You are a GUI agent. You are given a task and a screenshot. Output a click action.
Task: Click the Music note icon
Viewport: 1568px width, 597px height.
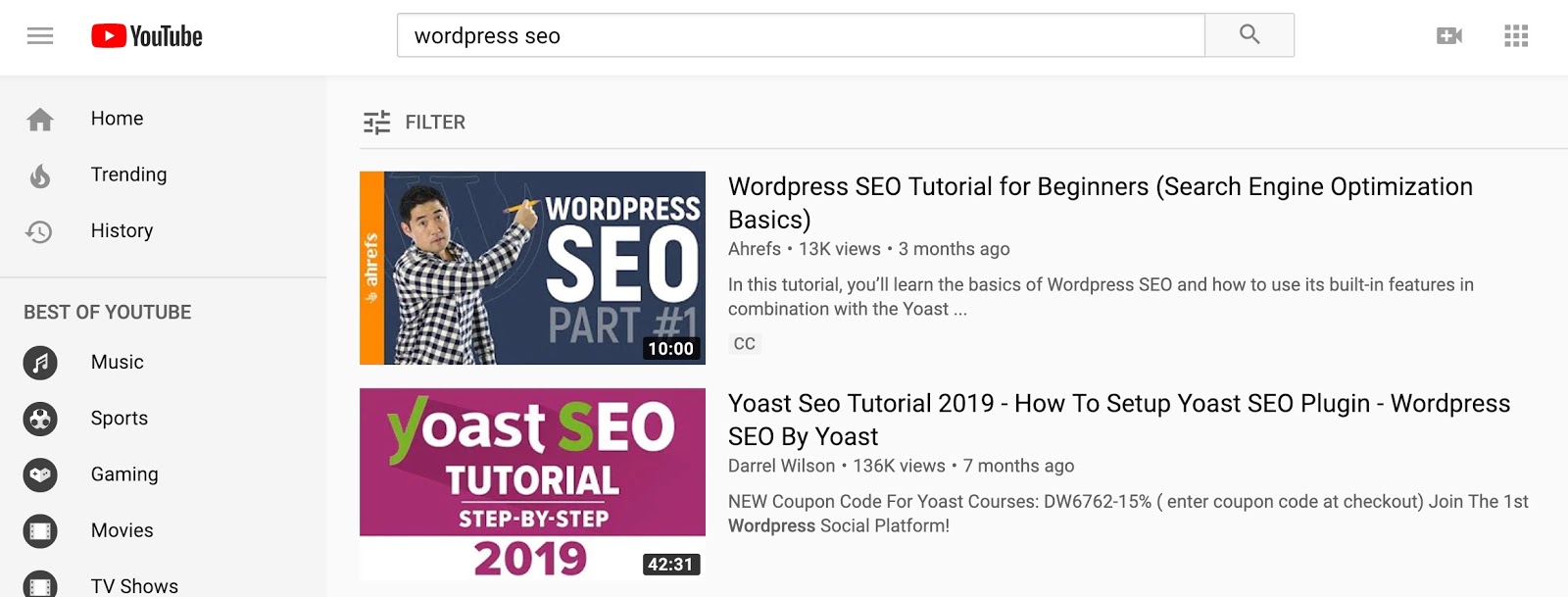[x=40, y=363]
